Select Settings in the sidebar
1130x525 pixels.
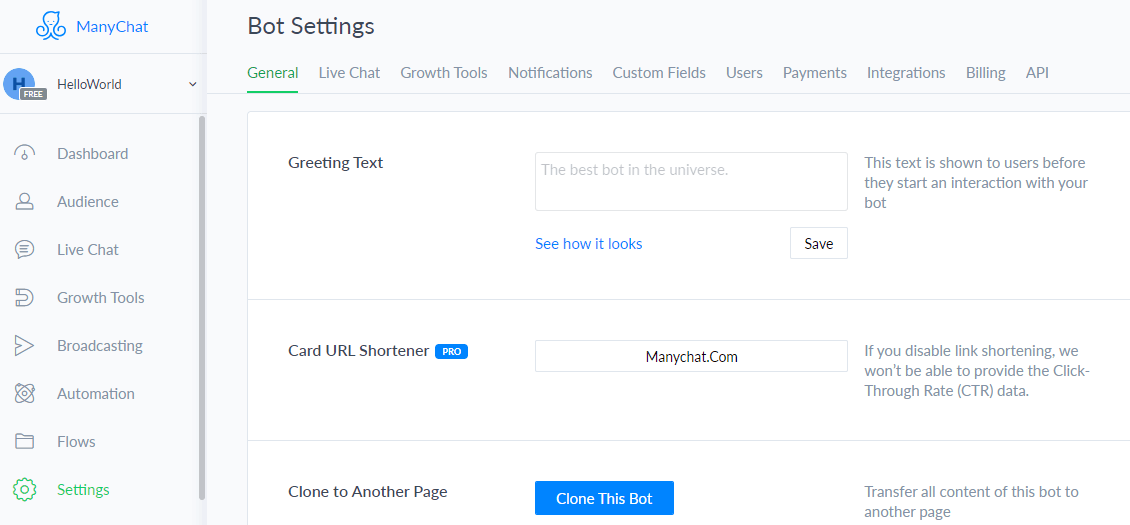coord(84,490)
